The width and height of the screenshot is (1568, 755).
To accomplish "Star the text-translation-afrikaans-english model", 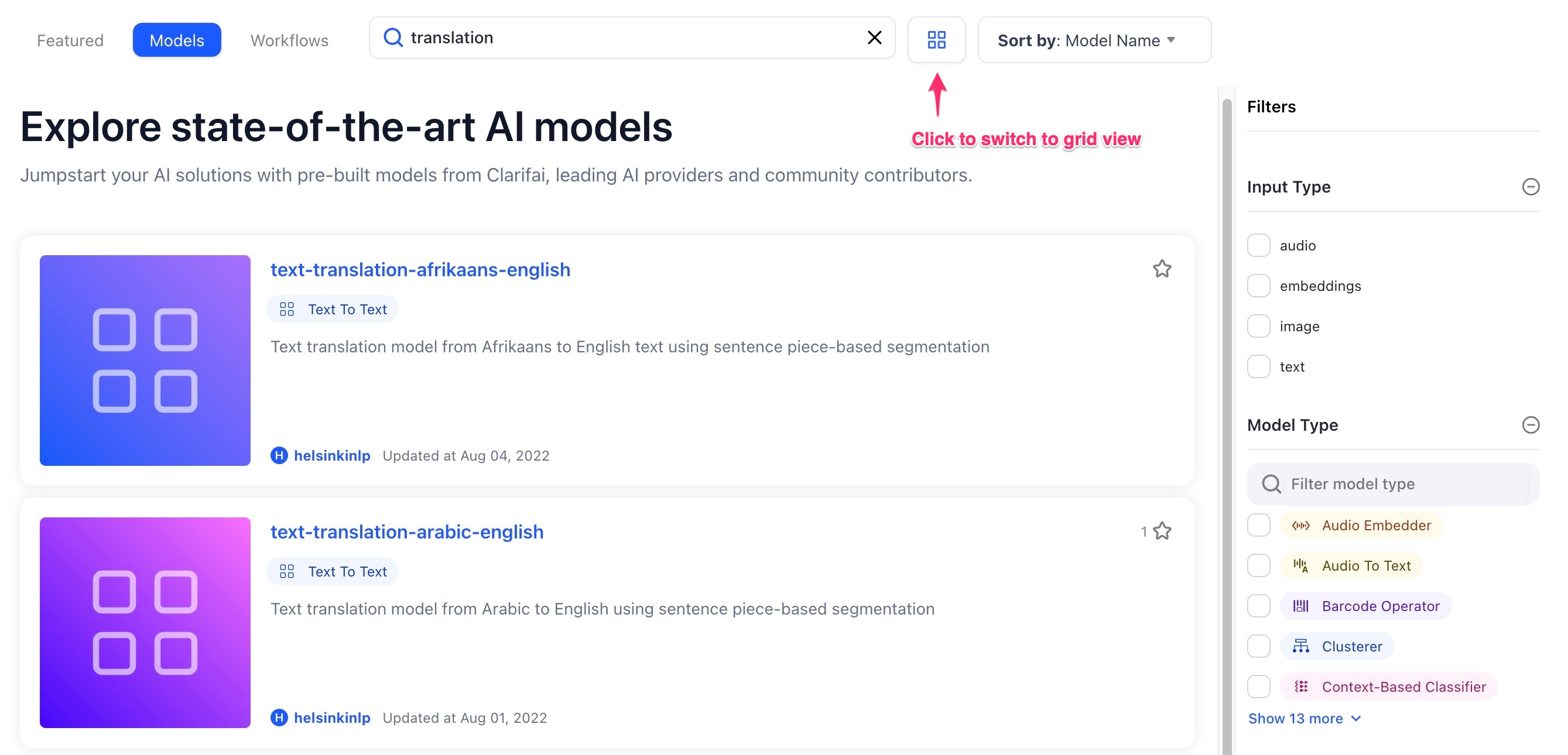I will tap(1162, 269).
